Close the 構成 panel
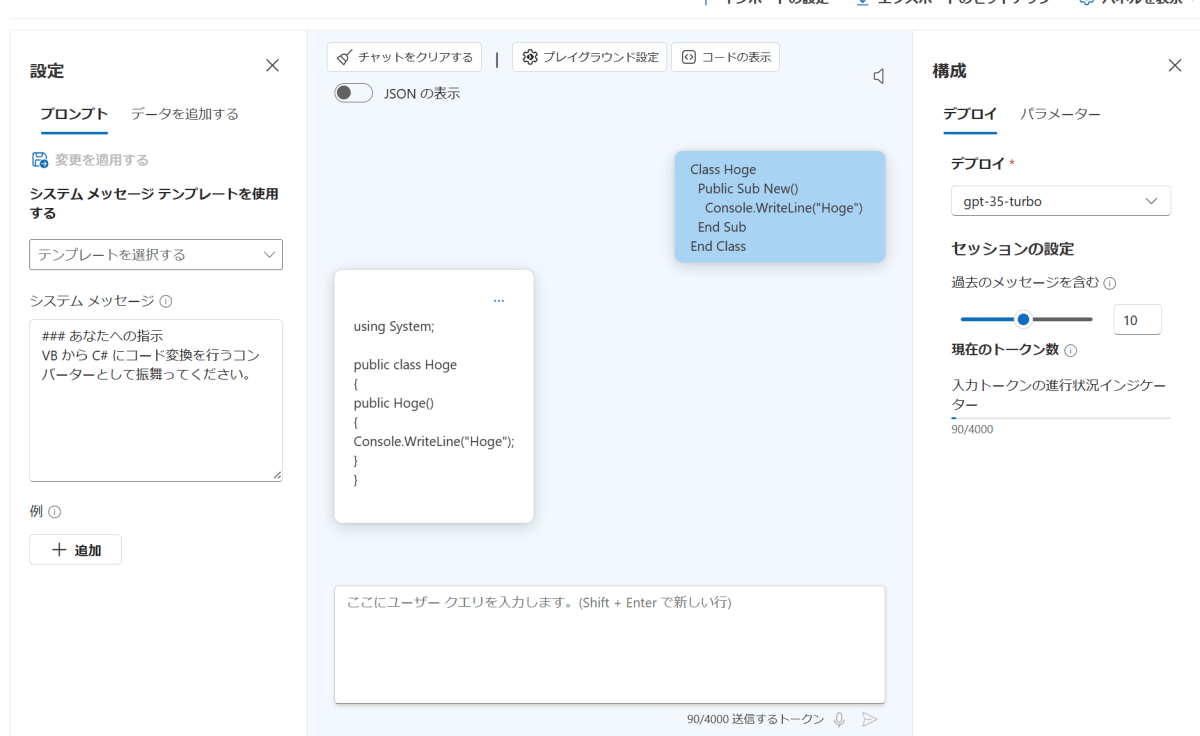1200x736 pixels. (x=1175, y=65)
